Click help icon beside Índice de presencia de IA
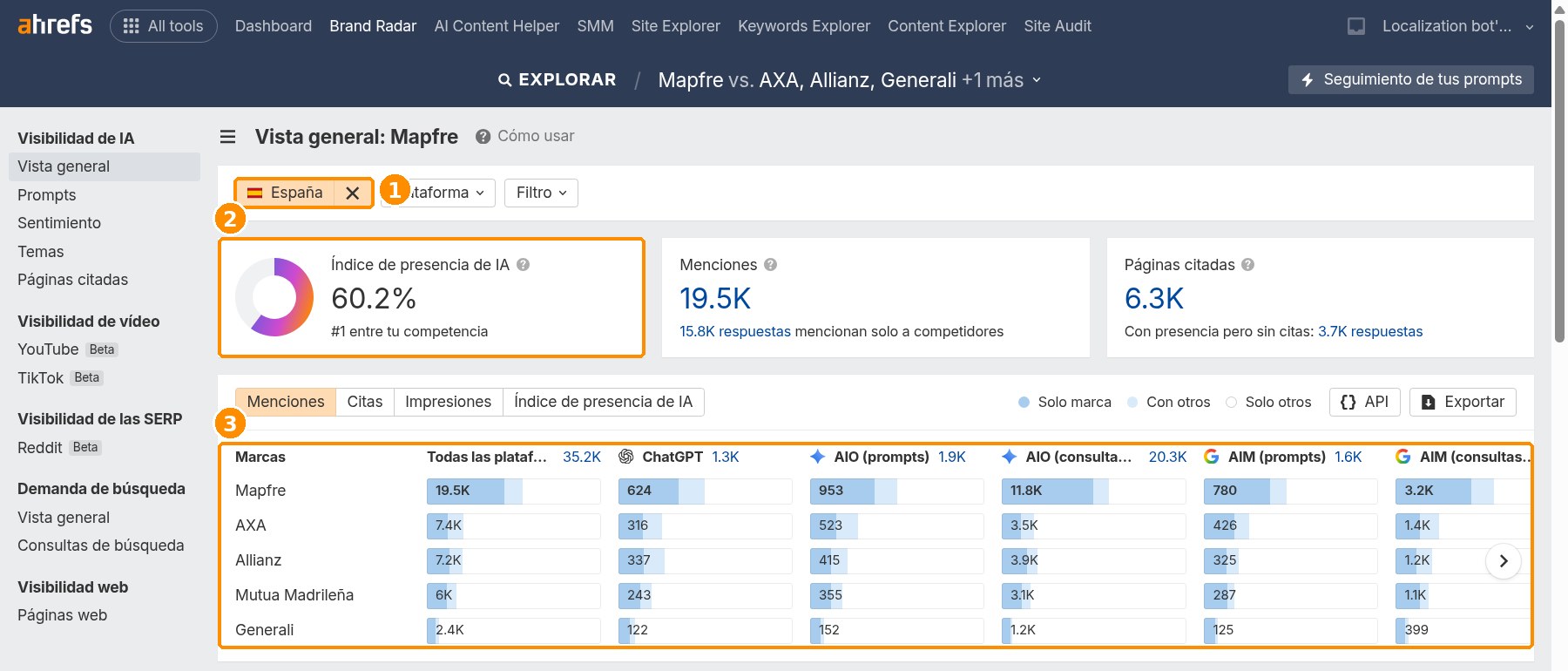The width and height of the screenshot is (1568, 671). (524, 265)
